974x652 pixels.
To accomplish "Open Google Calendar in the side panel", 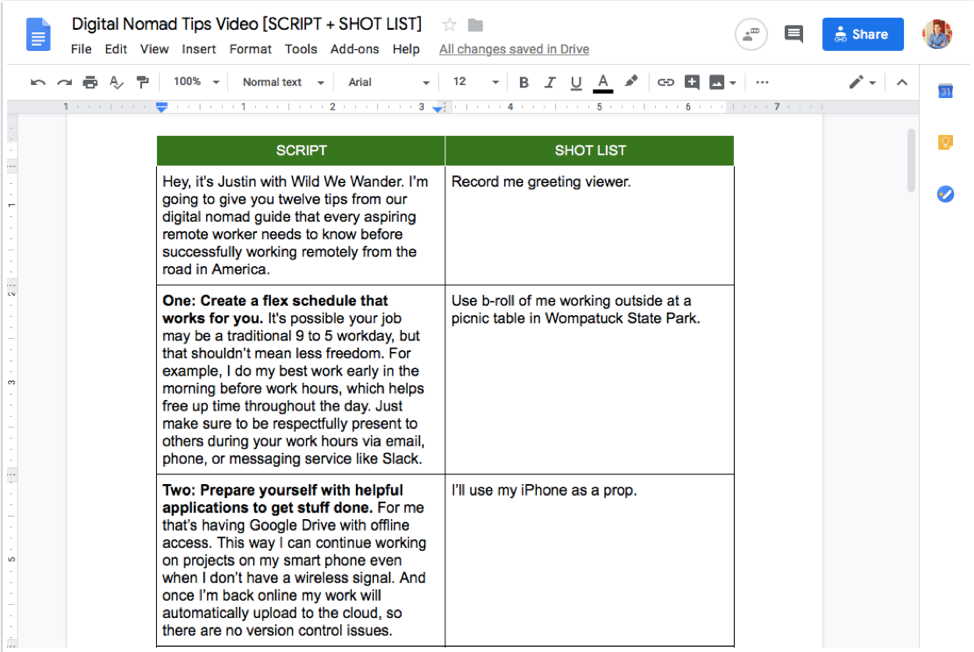I will pos(945,91).
